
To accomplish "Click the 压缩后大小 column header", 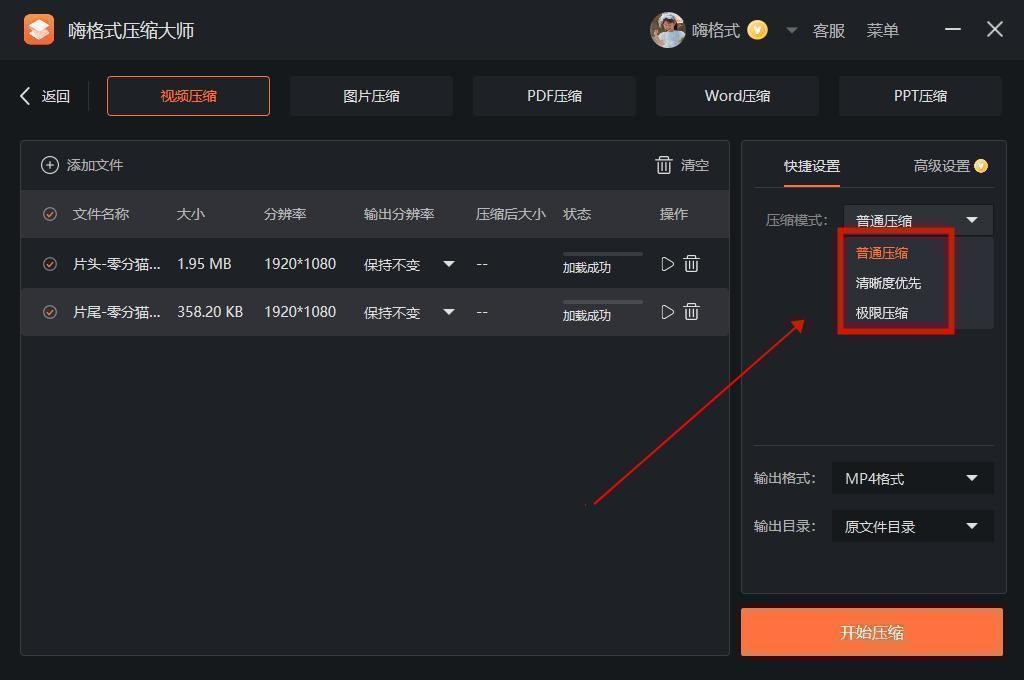I will [x=510, y=214].
